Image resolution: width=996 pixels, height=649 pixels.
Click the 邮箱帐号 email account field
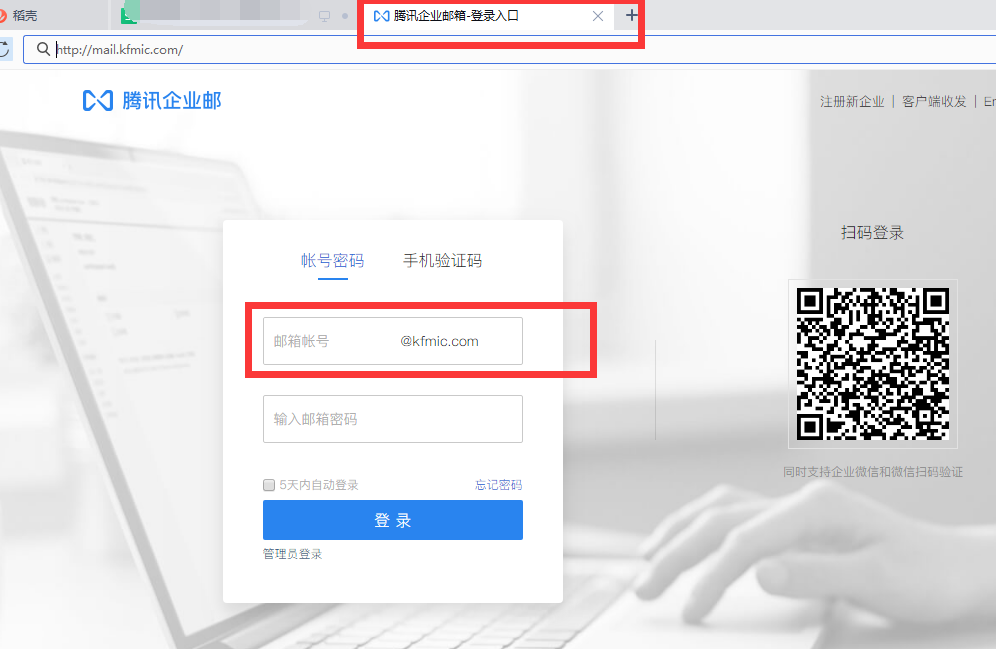click(392, 341)
